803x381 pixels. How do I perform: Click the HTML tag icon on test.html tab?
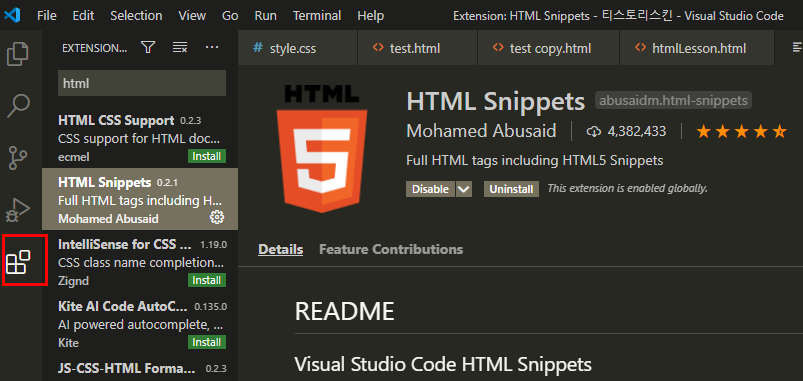(x=378, y=48)
